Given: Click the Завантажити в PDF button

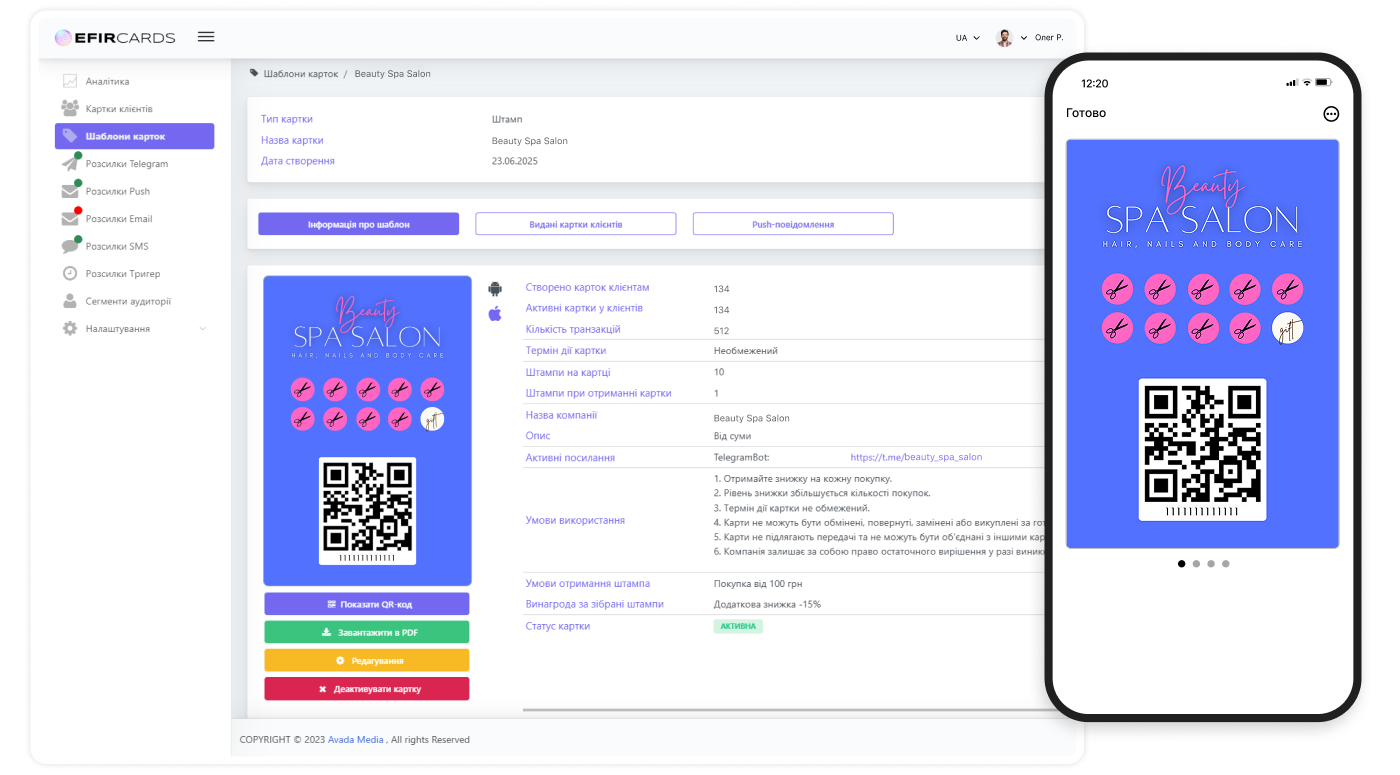Looking at the screenshot, I should coord(367,632).
